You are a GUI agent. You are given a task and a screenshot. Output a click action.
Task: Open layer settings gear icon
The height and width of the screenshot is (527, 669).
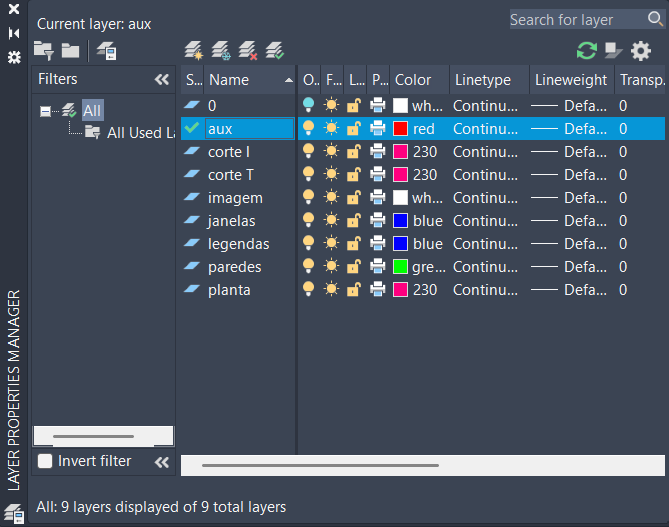click(x=640, y=50)
